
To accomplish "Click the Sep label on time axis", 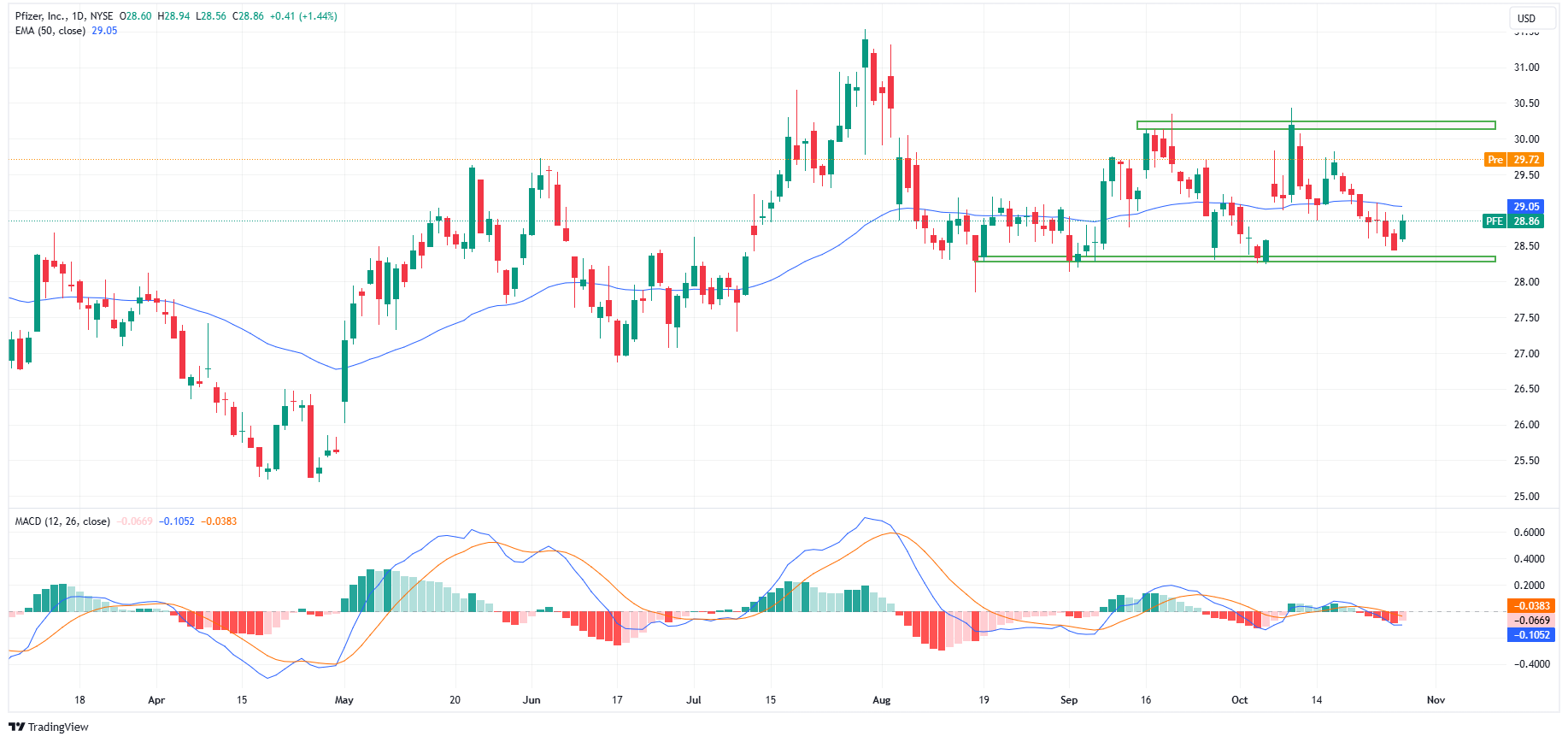I will (x=1069, y=700).
